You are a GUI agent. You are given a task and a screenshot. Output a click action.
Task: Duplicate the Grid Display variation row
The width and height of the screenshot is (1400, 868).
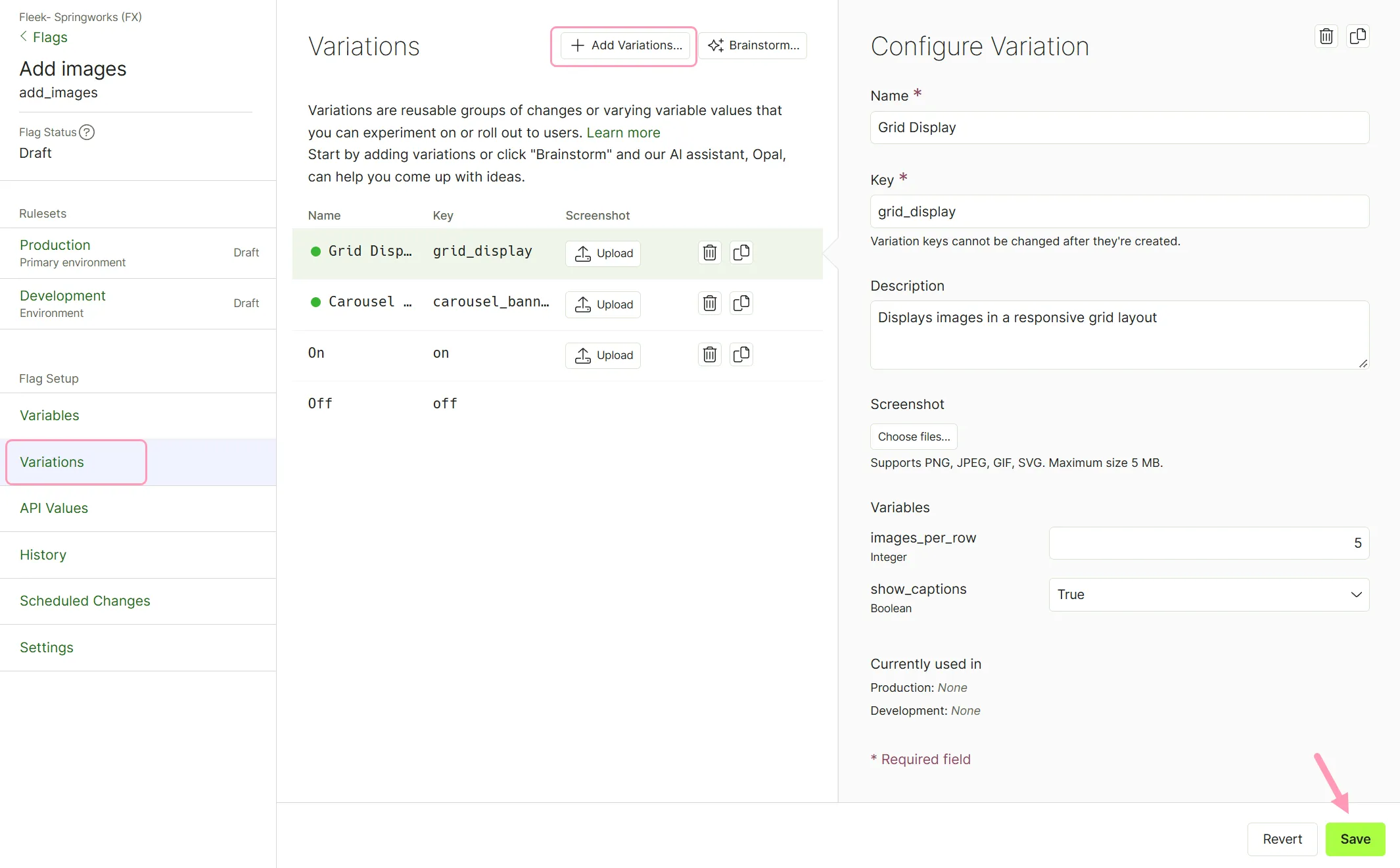click(741, 253)
